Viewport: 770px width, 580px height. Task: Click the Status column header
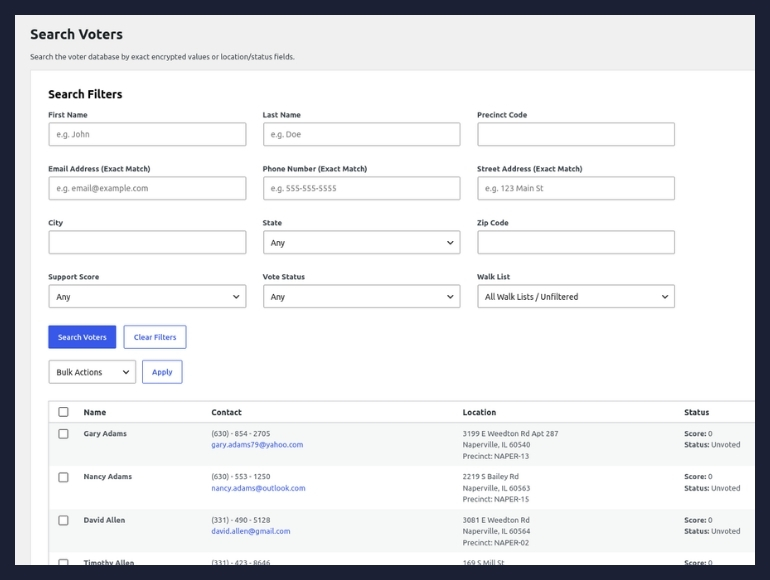(x=696, y=413)
